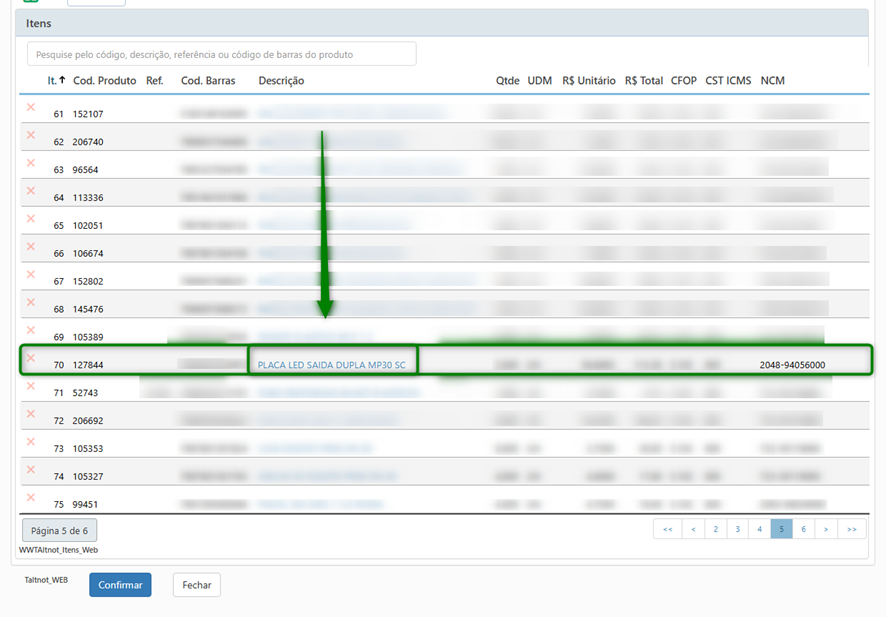
Task: Click the Confirmar button
Action: point(120,585)
